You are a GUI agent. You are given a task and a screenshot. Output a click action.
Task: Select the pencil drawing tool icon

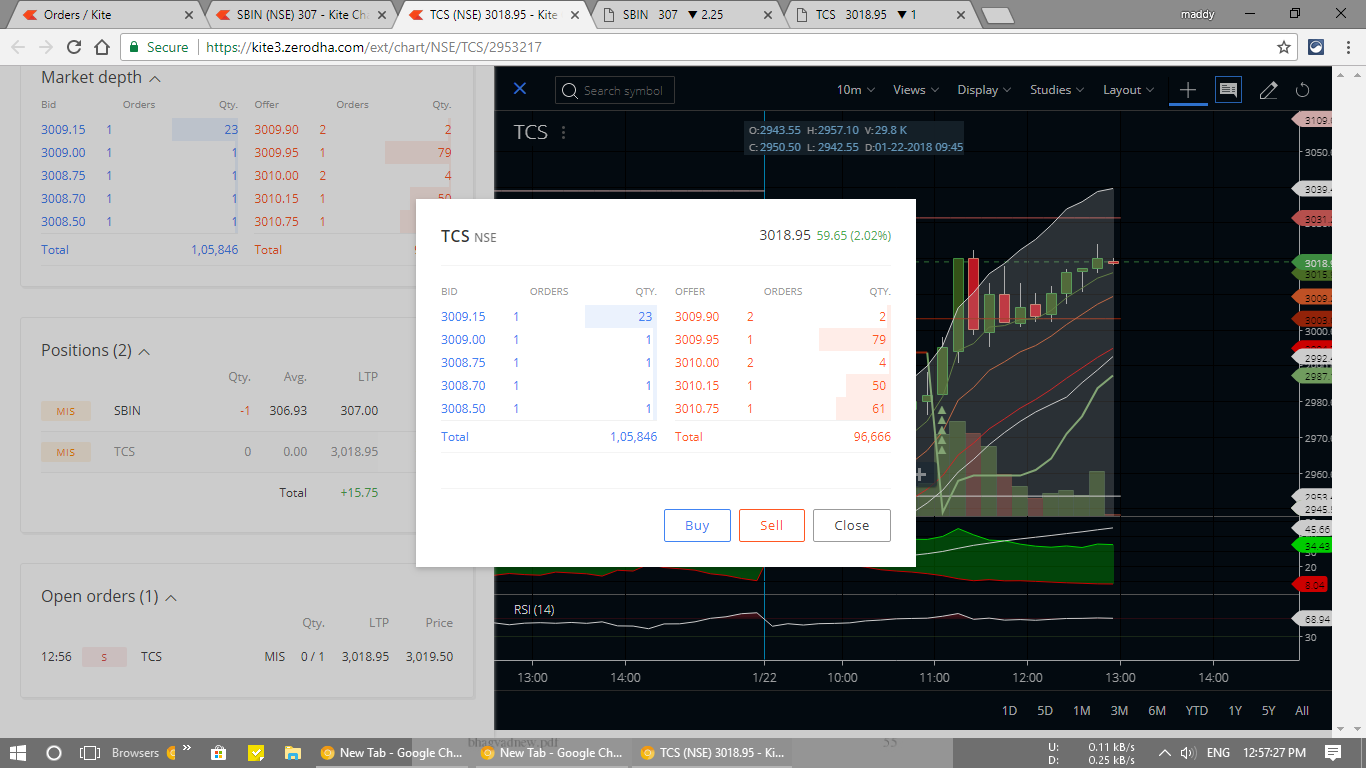[1268, 90]
